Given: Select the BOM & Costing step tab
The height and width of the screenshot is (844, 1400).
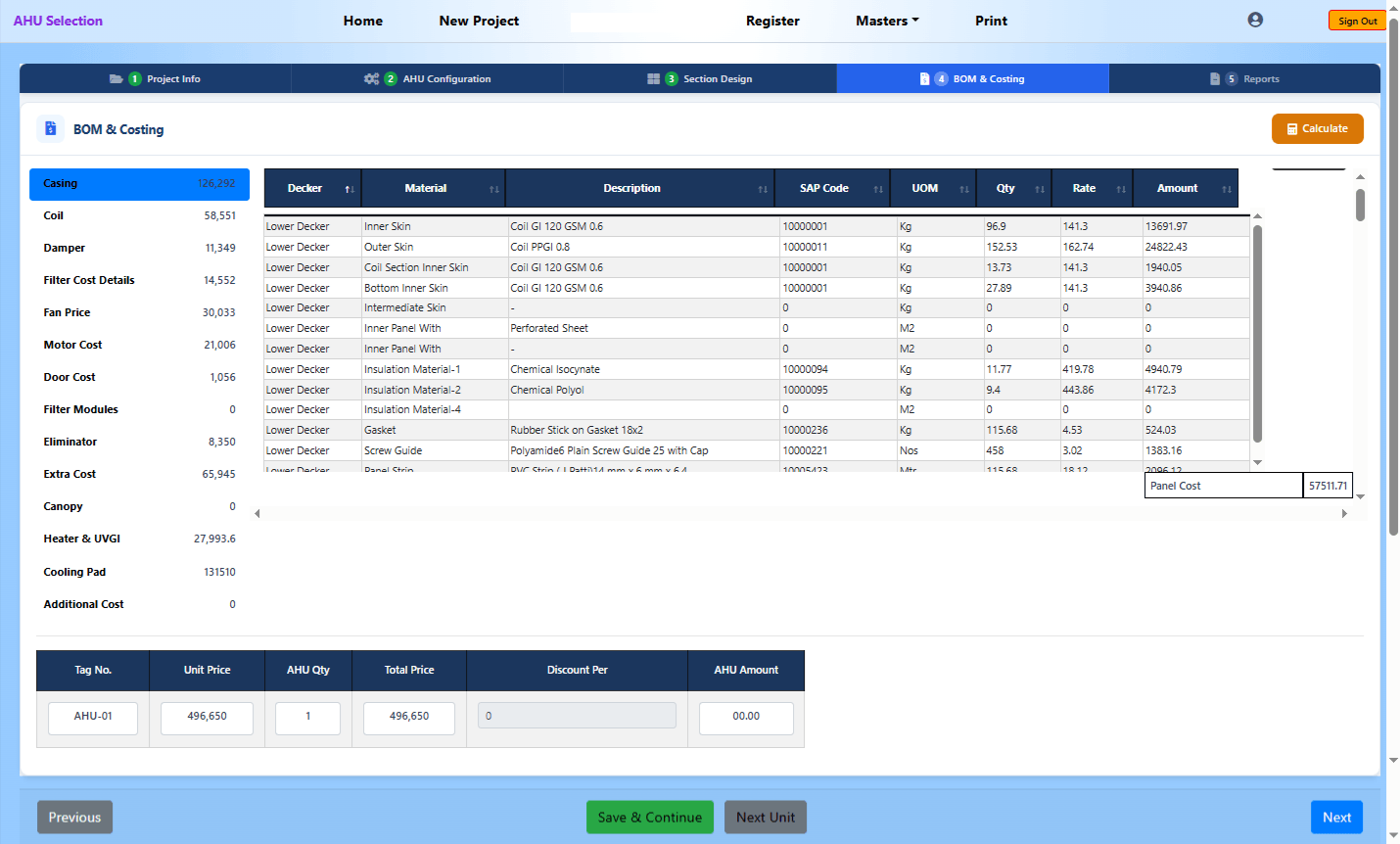Looking at the screenshot, I should (x=972, y=78).
